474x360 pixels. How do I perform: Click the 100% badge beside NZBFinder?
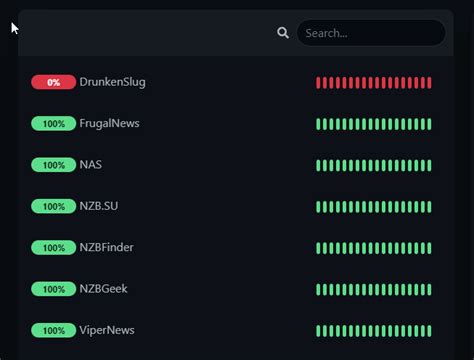point(54,248)
